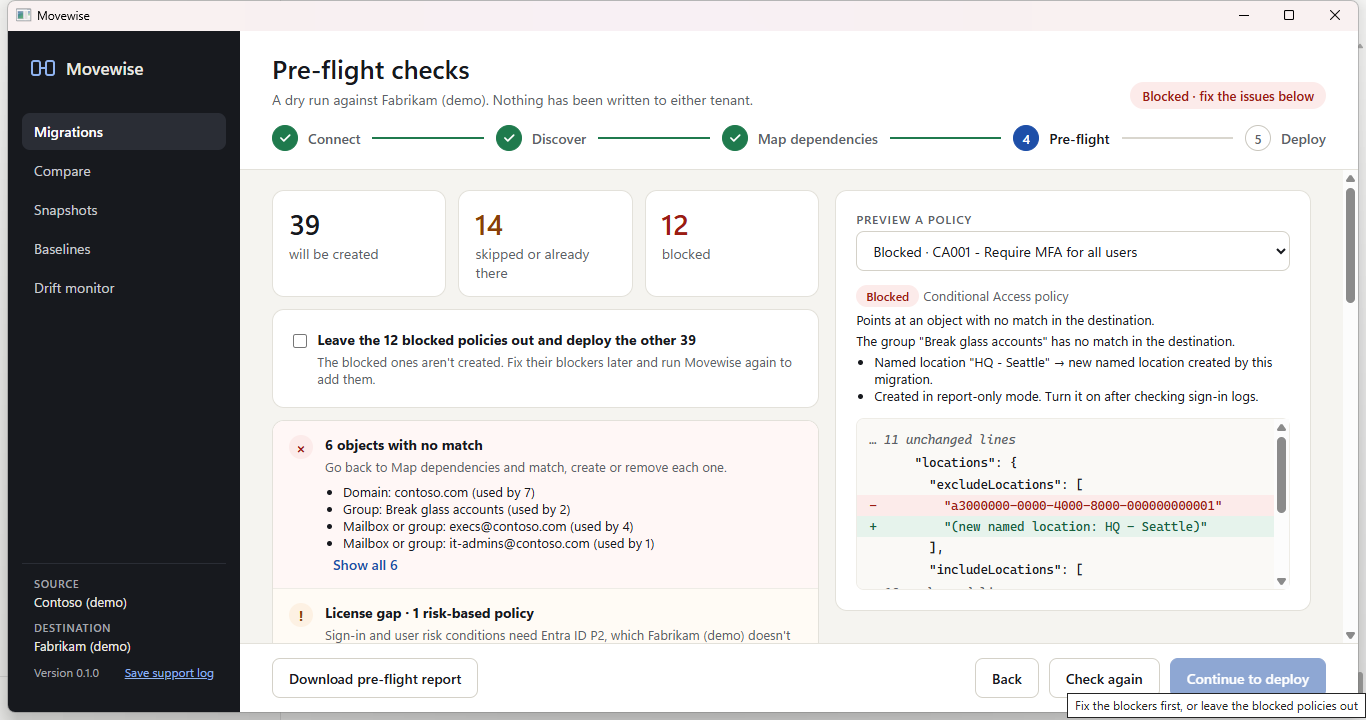Click the Check again button

tap(1104, 678)
